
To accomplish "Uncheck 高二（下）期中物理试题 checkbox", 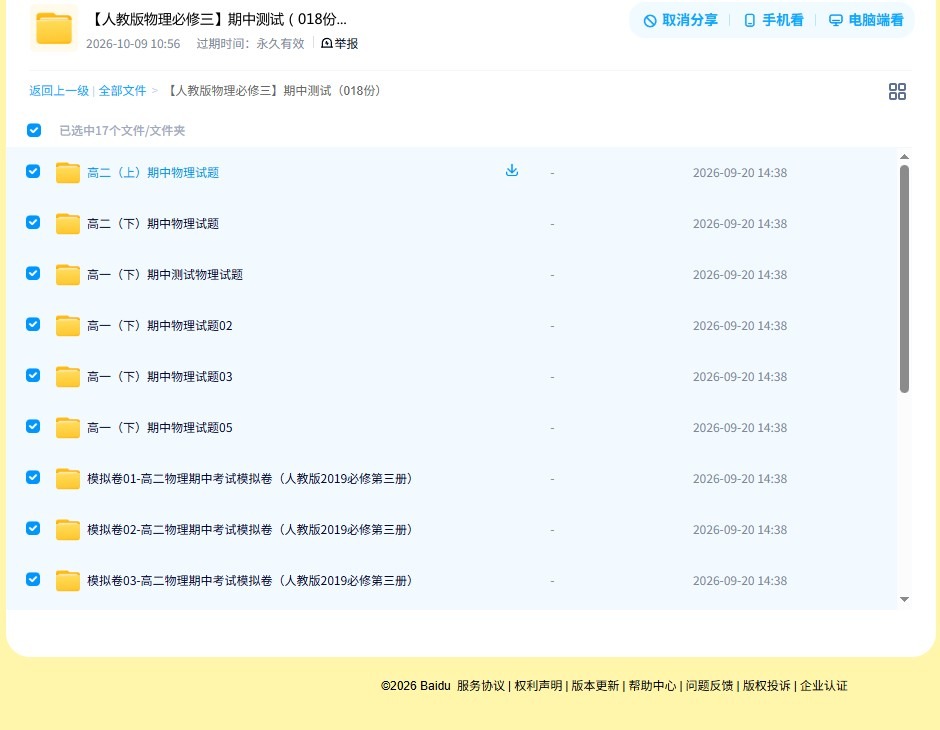I will tap(33, 222).
